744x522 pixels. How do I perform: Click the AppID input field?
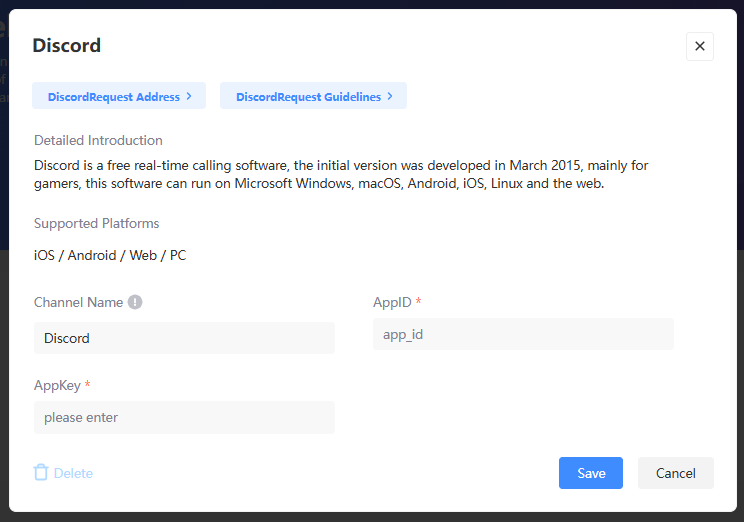[x=523, y=334]
